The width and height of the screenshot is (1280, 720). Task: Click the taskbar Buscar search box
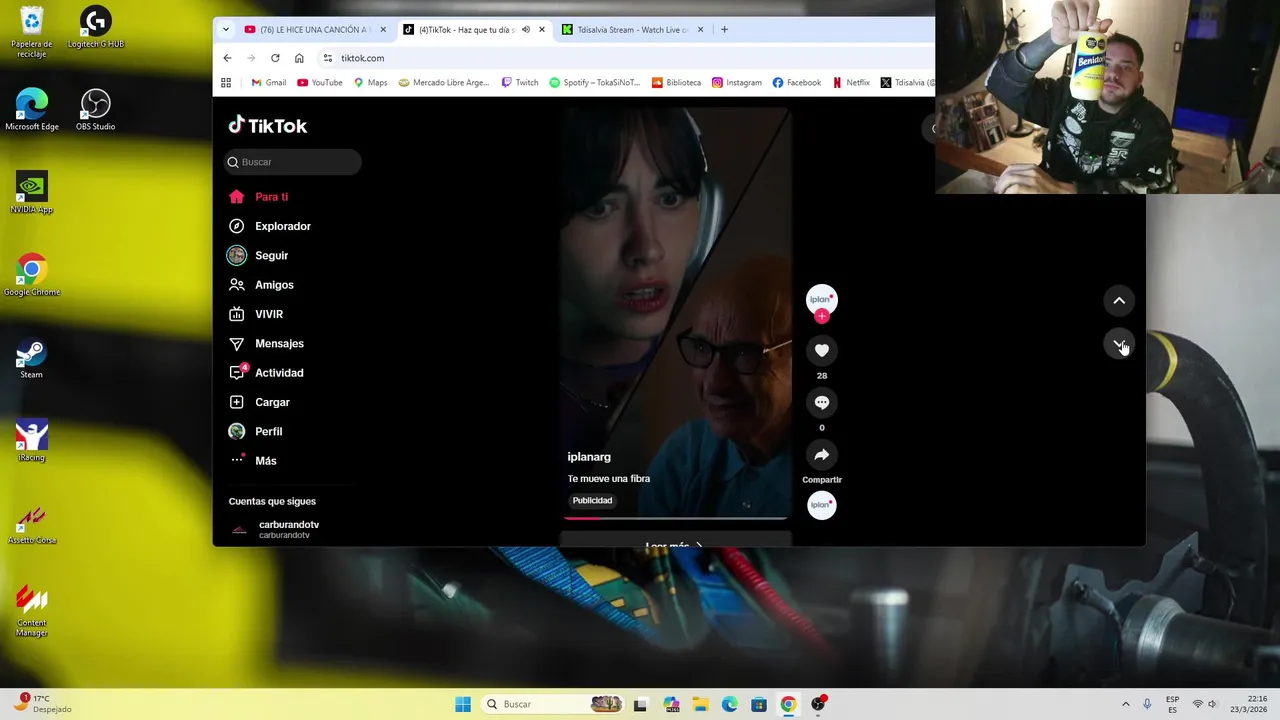coord(552,704)
